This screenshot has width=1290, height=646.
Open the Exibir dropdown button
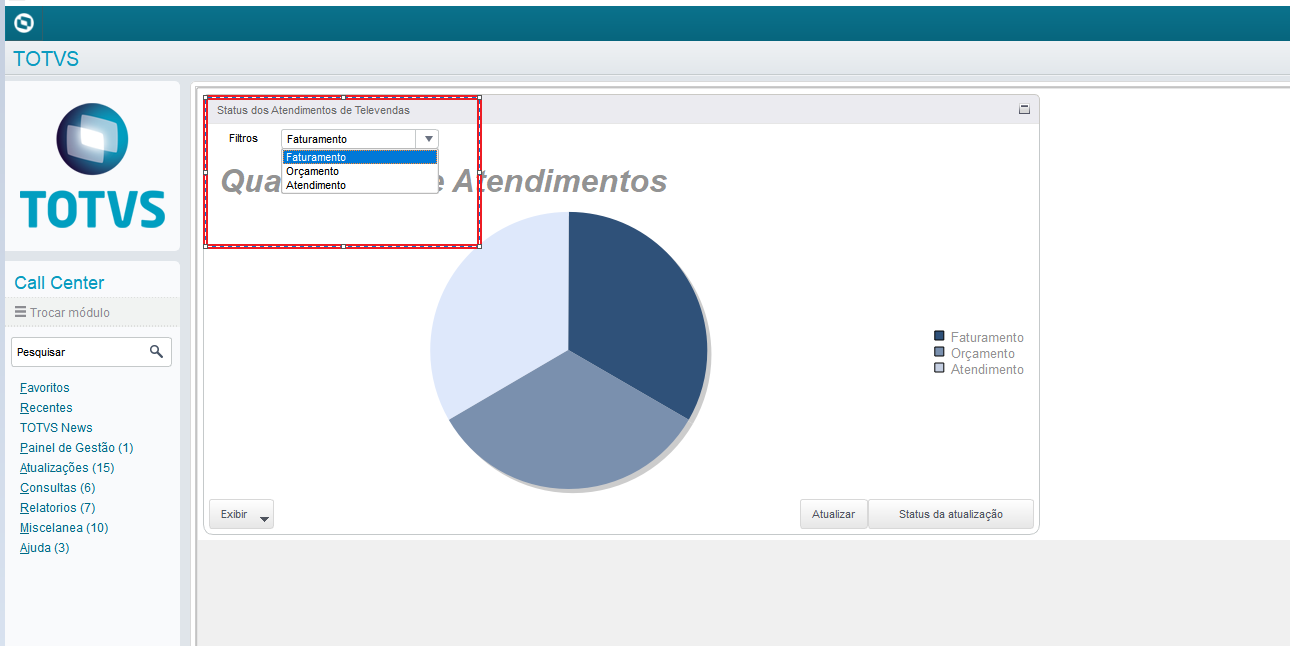coord(241,514)
